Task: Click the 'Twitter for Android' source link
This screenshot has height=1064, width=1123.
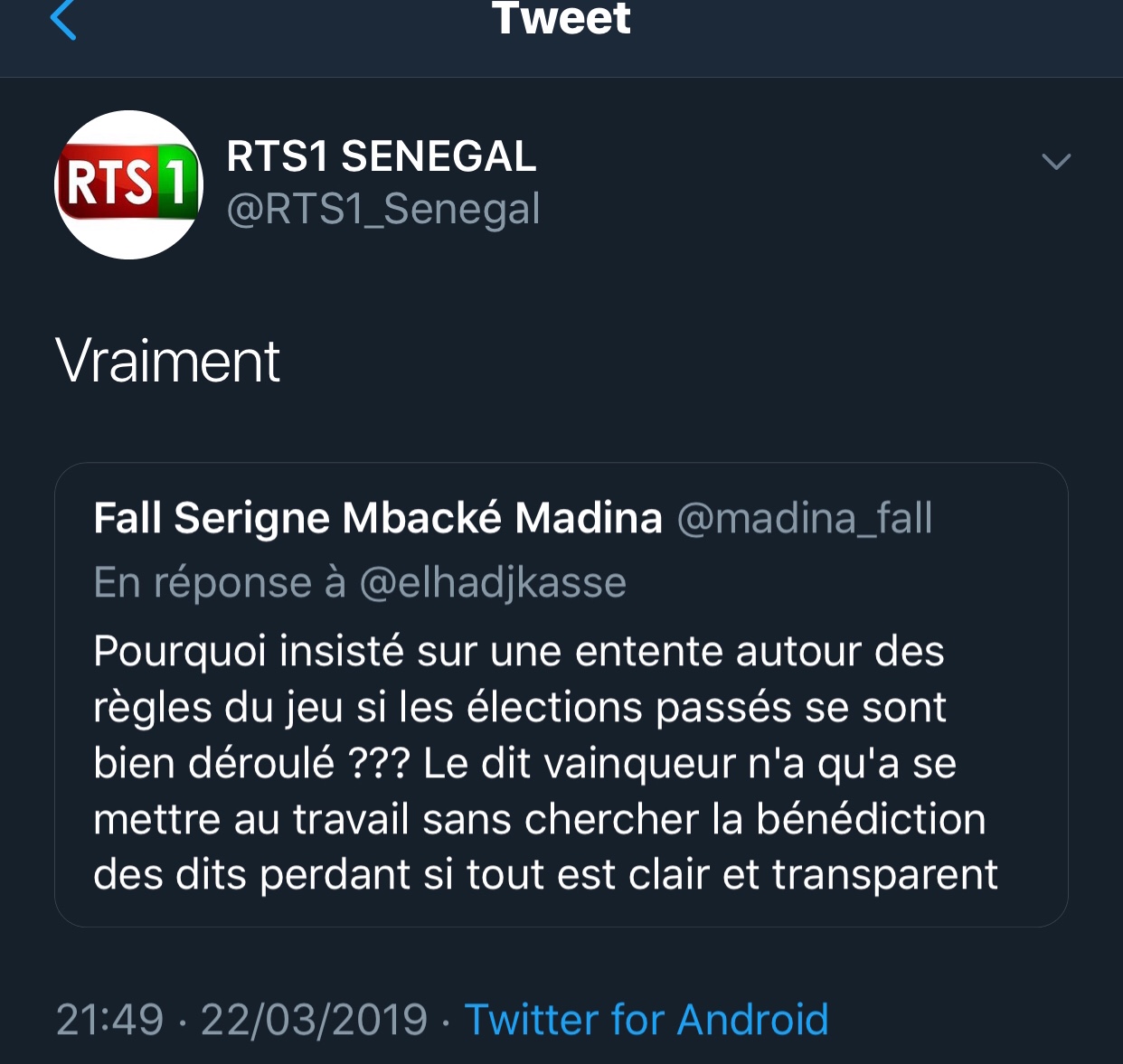Action: coord(646,1020)
